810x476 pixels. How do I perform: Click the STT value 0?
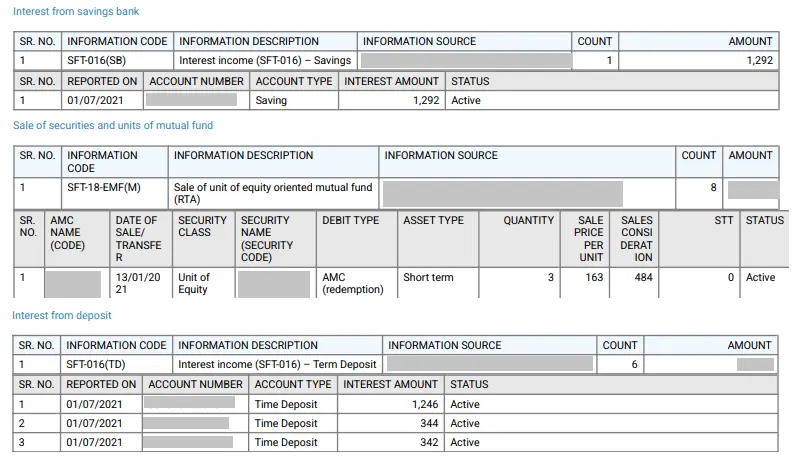click(x=731, y=278)
